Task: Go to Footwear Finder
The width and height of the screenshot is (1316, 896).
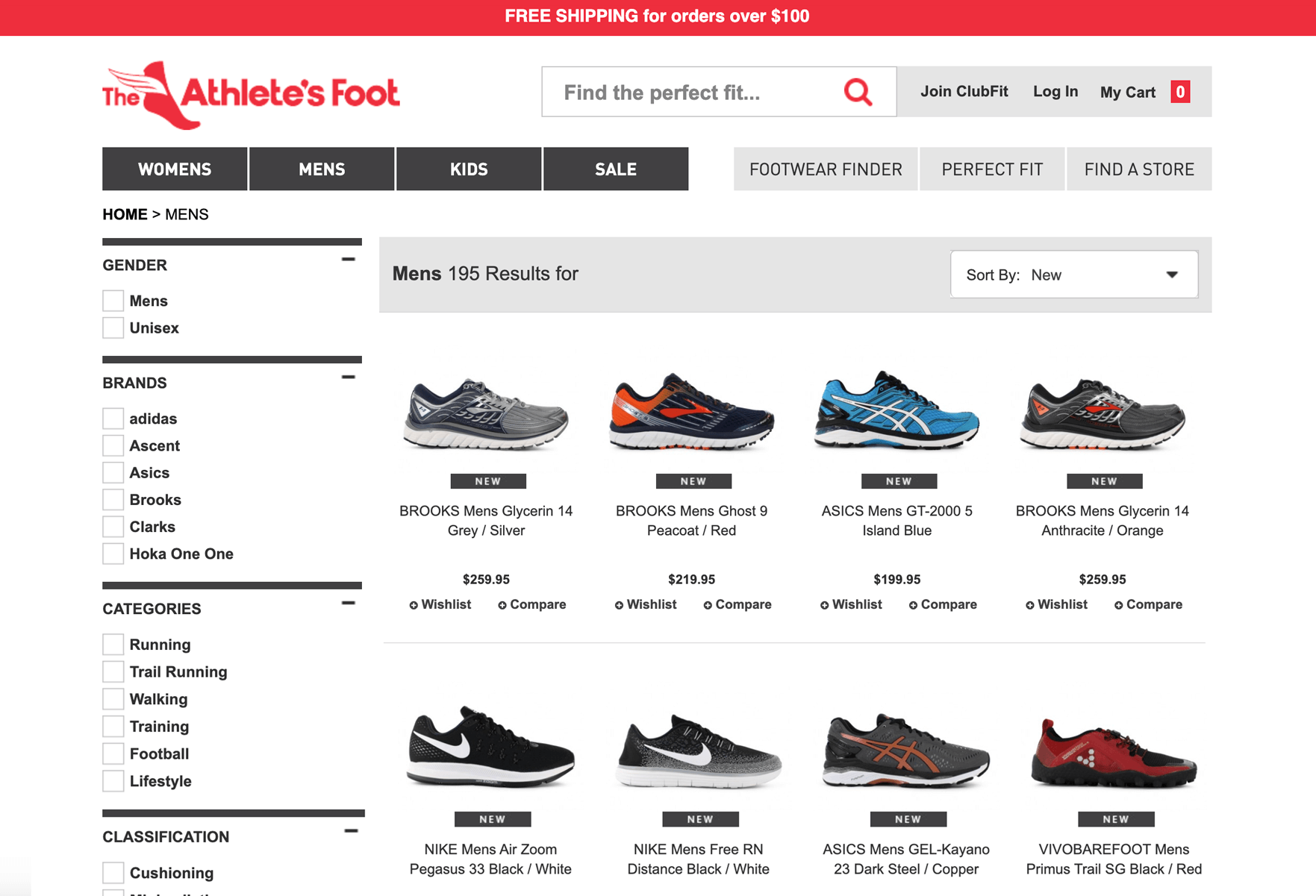Action: (x=826, y=169)
